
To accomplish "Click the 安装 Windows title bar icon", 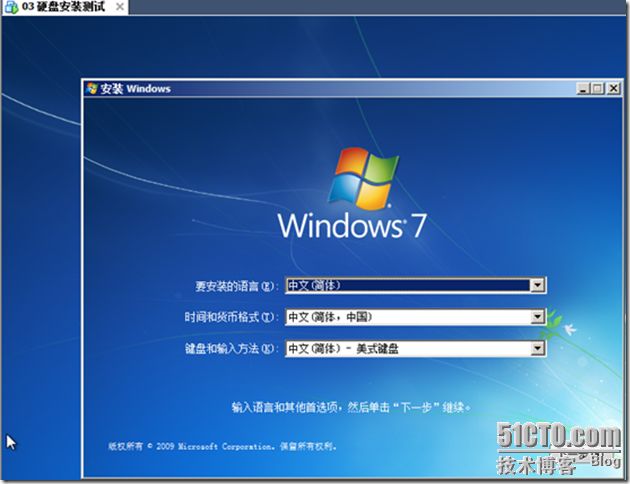I will click(x=92, y=88).
